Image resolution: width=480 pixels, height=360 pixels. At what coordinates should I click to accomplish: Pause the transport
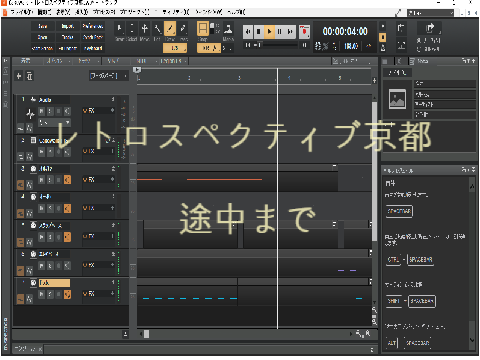point(280,32)
